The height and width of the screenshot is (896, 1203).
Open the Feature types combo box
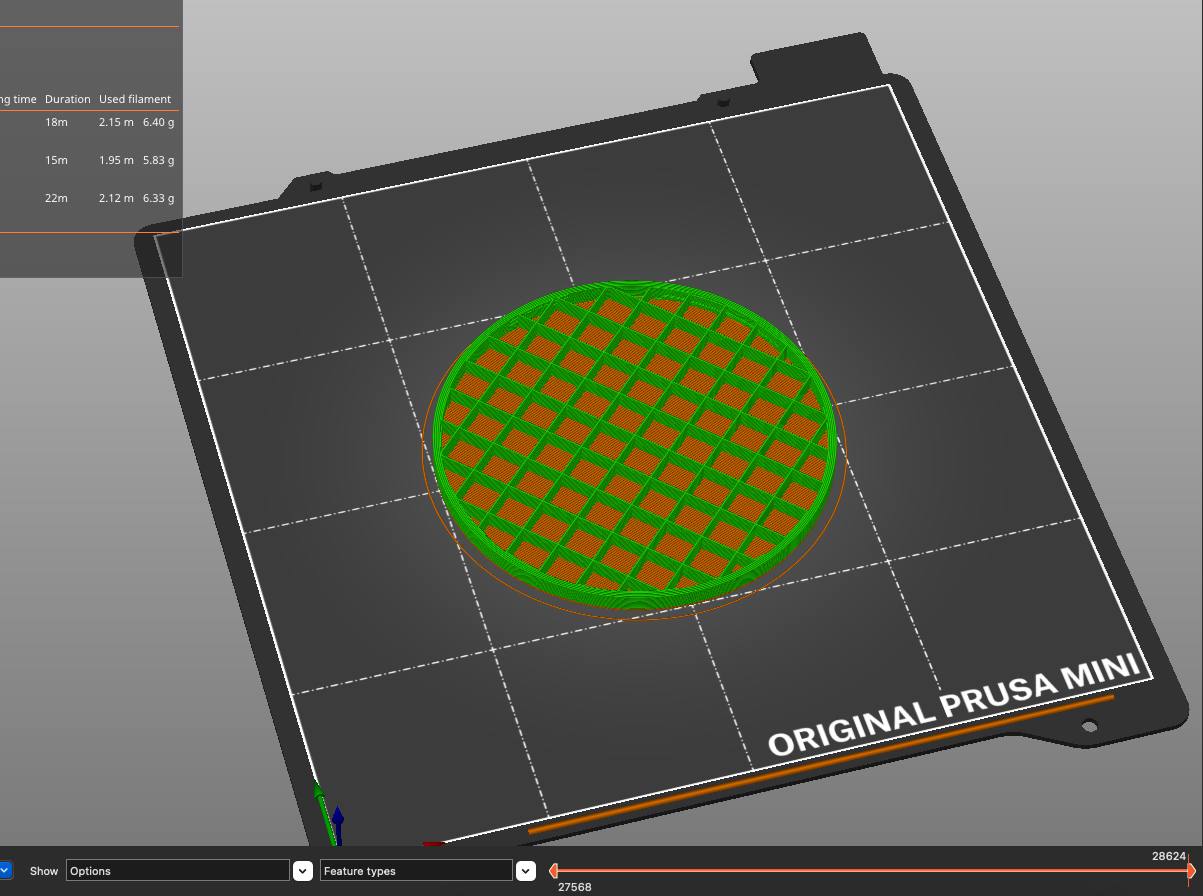pos(416,871)
